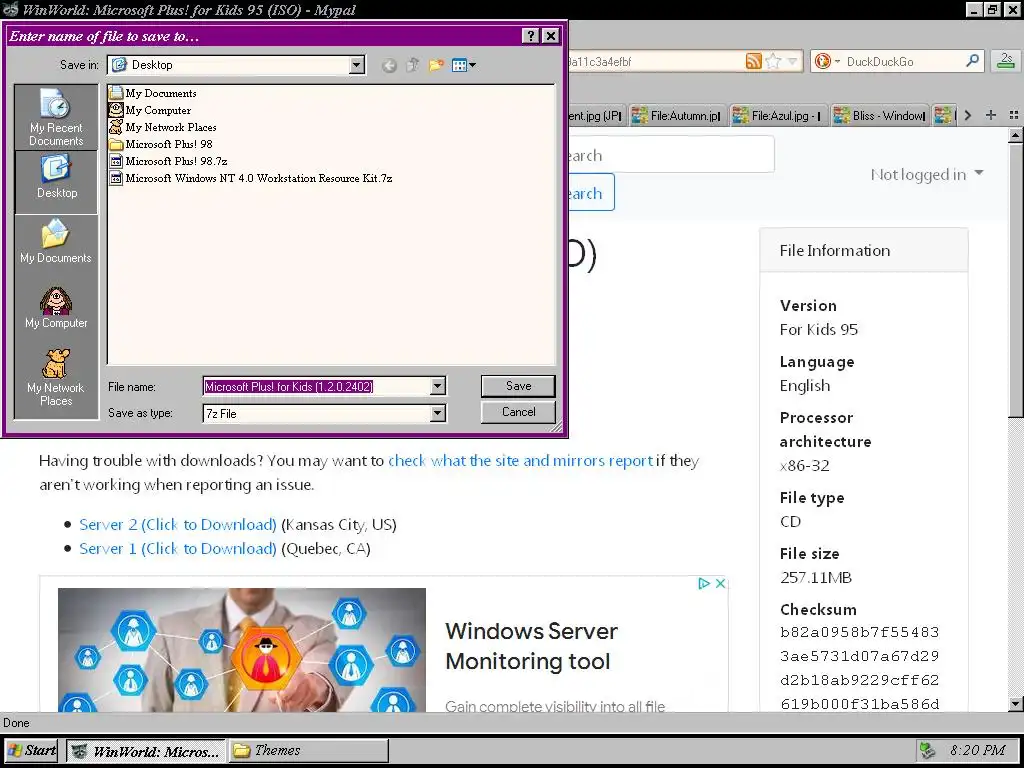Viewport: 1024px width, 768px height.
Task: Close the ad with the X icon
Action: [720, 584]
